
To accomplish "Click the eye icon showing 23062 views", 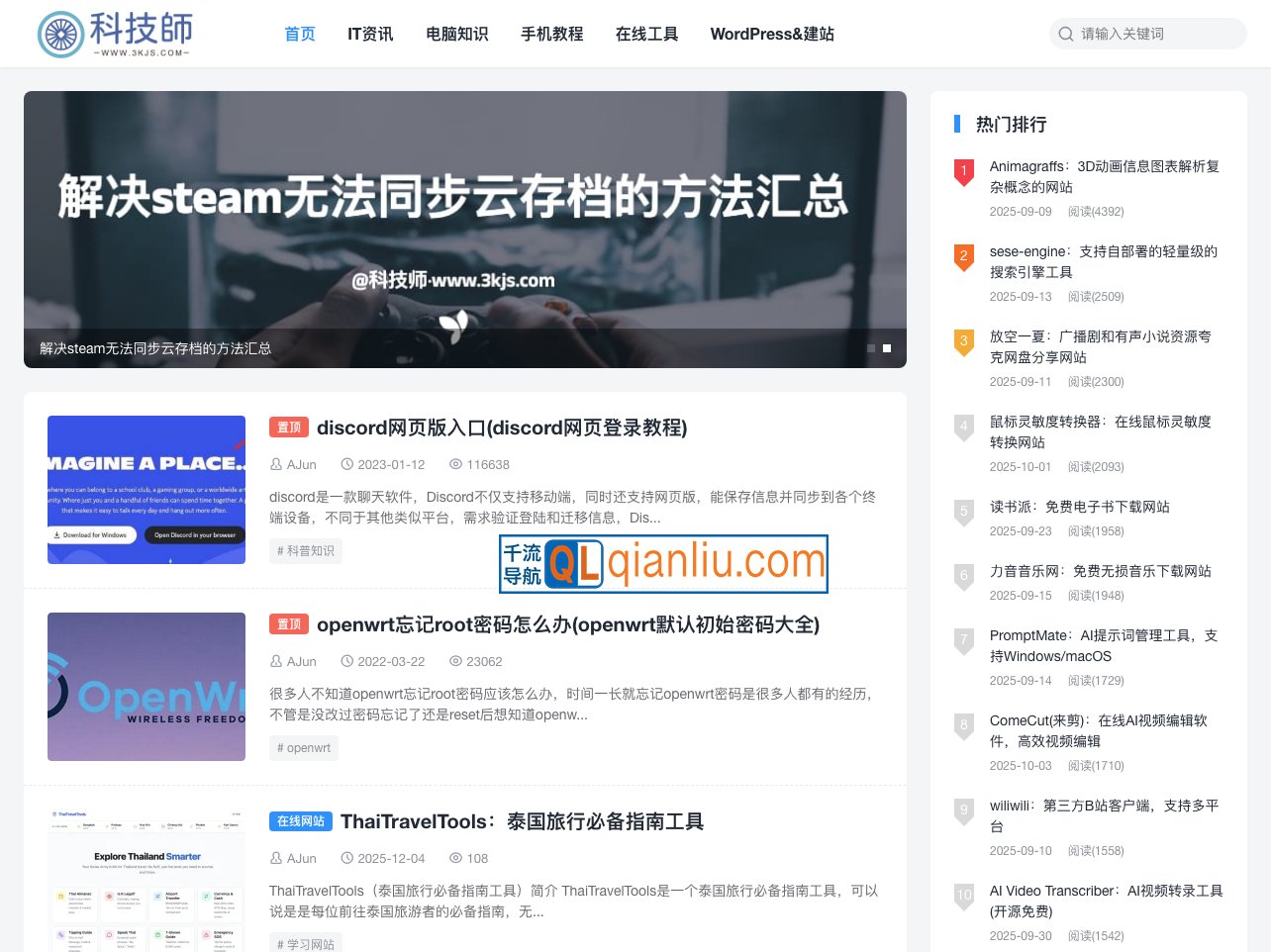I will tap(454, 660).
